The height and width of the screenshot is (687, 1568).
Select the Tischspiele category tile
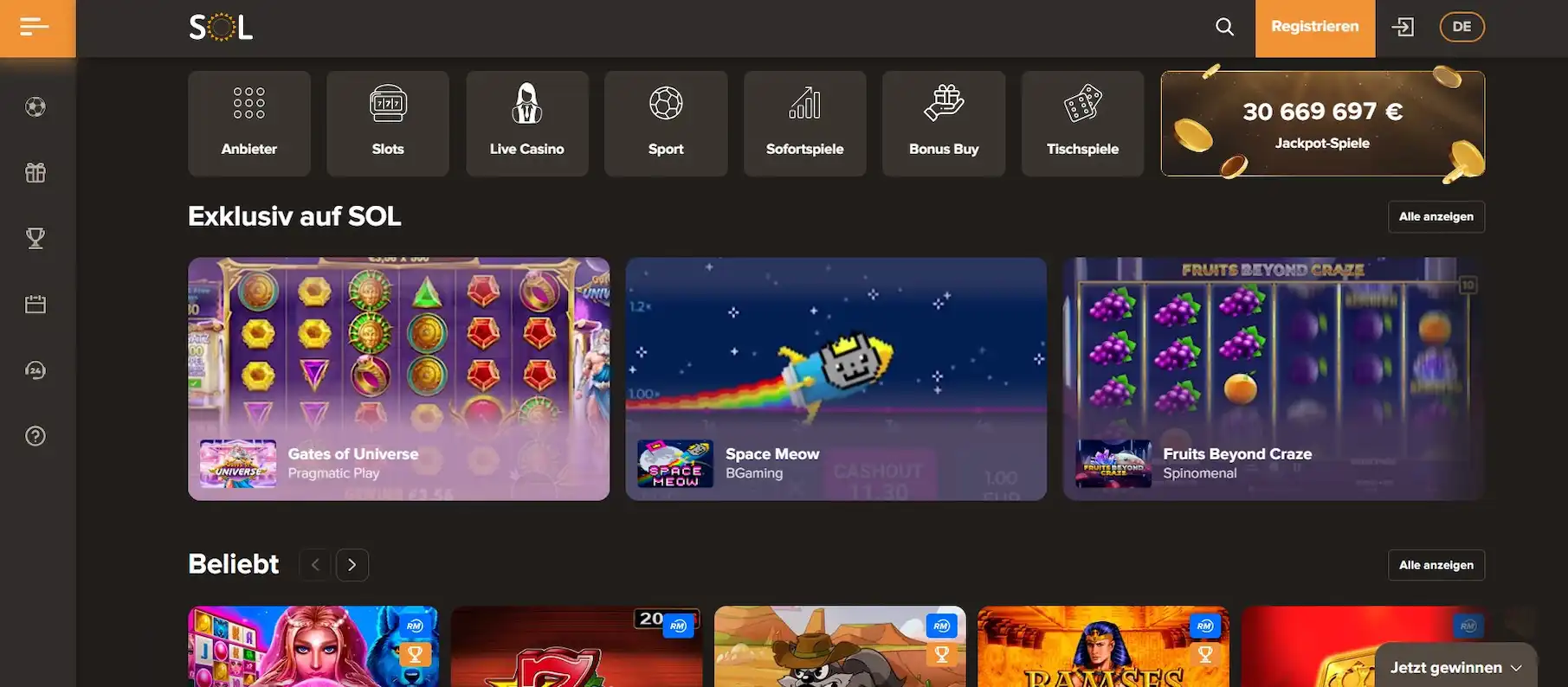1083,124
